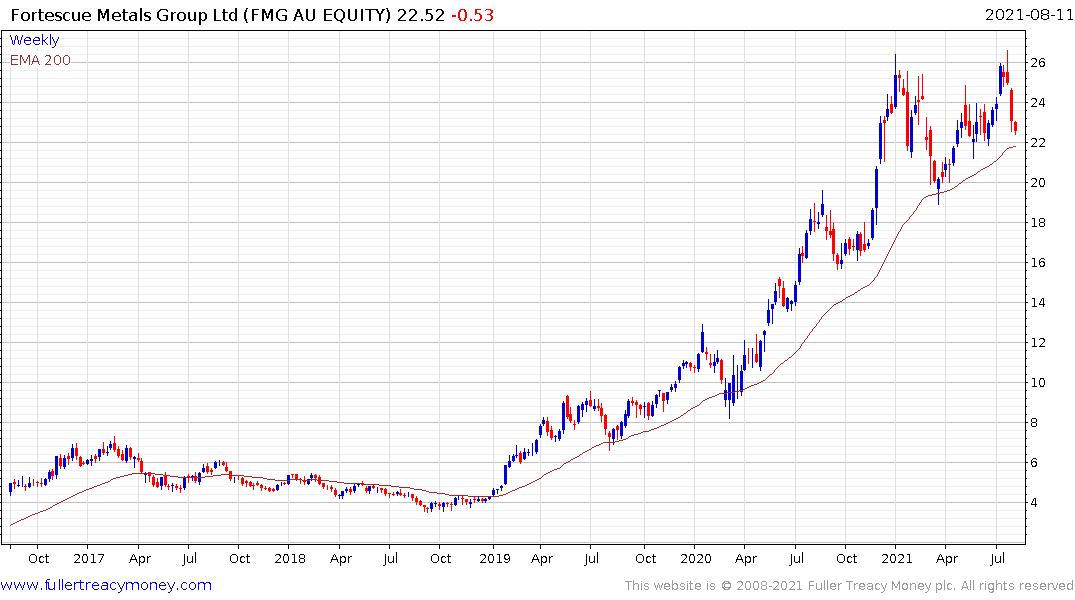Click the 14 price axis label
Screen dimensions: 1075x600
[x=1038, y=302]
